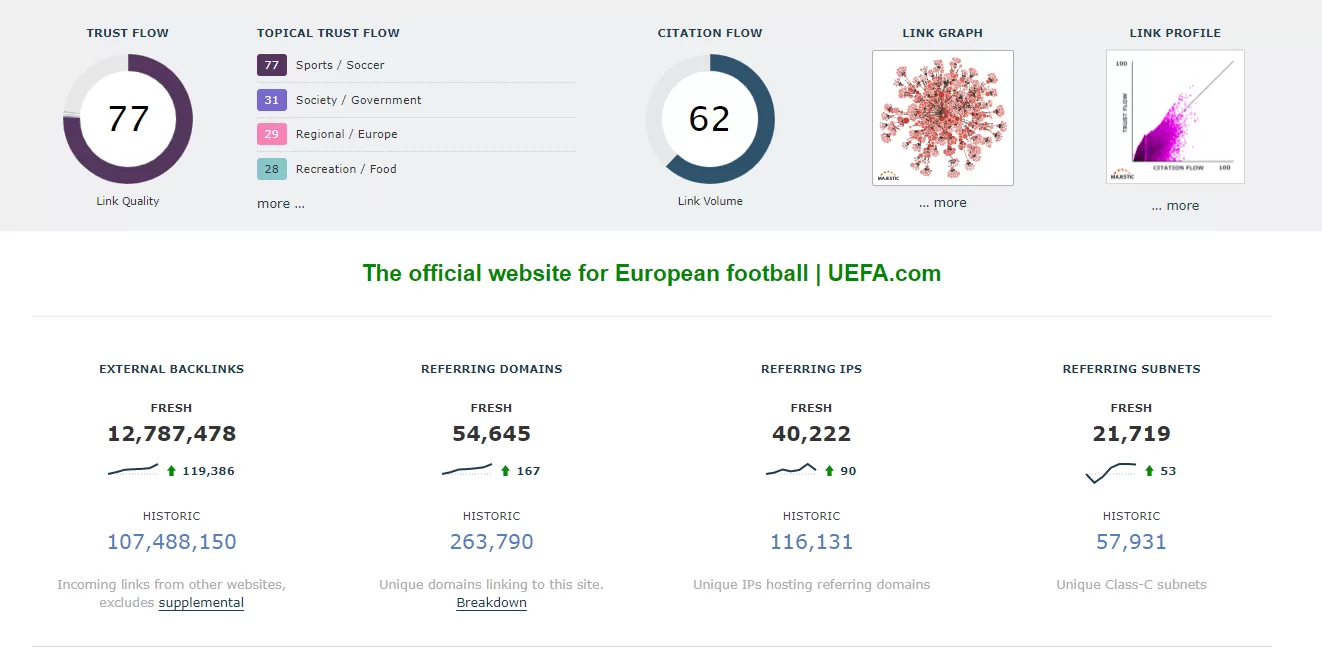Expand more under Link Graph
The width and height of the screenshot is (1322, 656).
[x=943, y=203]
